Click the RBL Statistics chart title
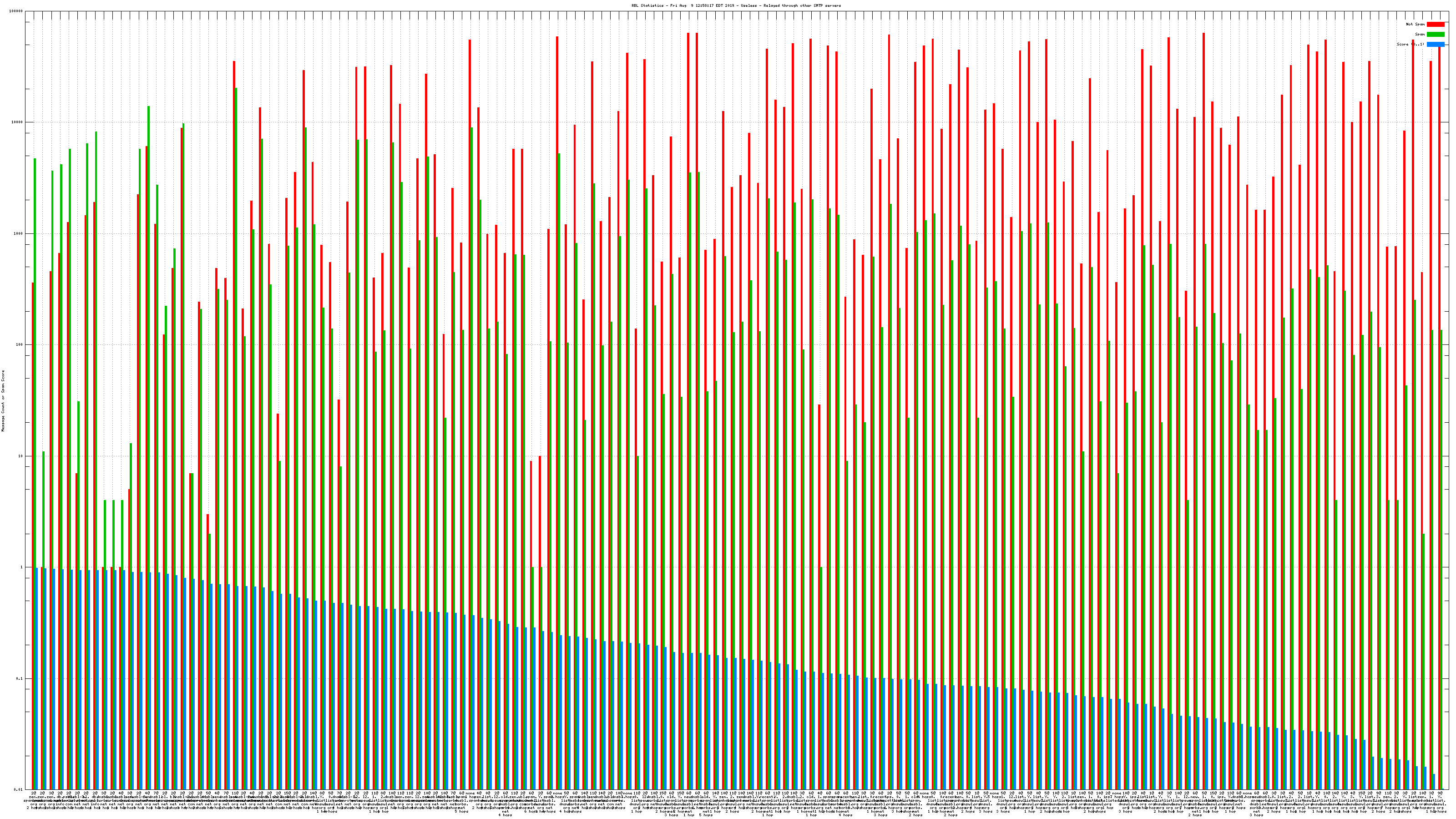This screenshot has height=819, width=1456. [736, 5]
